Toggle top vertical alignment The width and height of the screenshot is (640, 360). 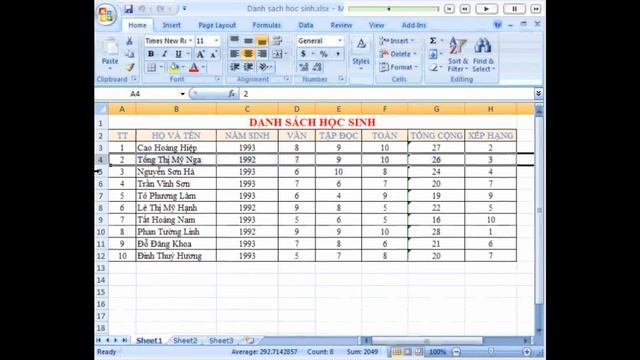234,40
